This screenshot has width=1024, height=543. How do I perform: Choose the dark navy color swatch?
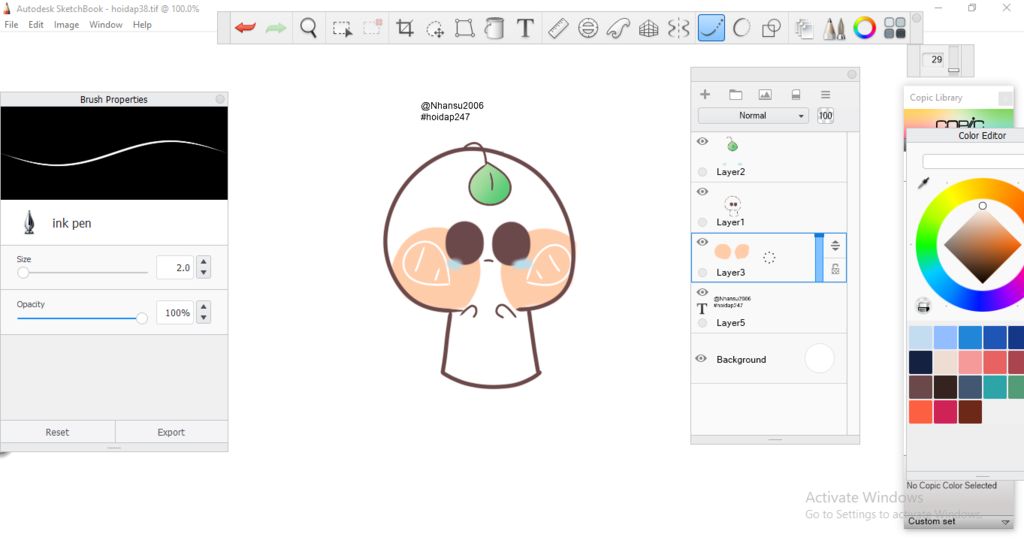click(x=920, y=362)
